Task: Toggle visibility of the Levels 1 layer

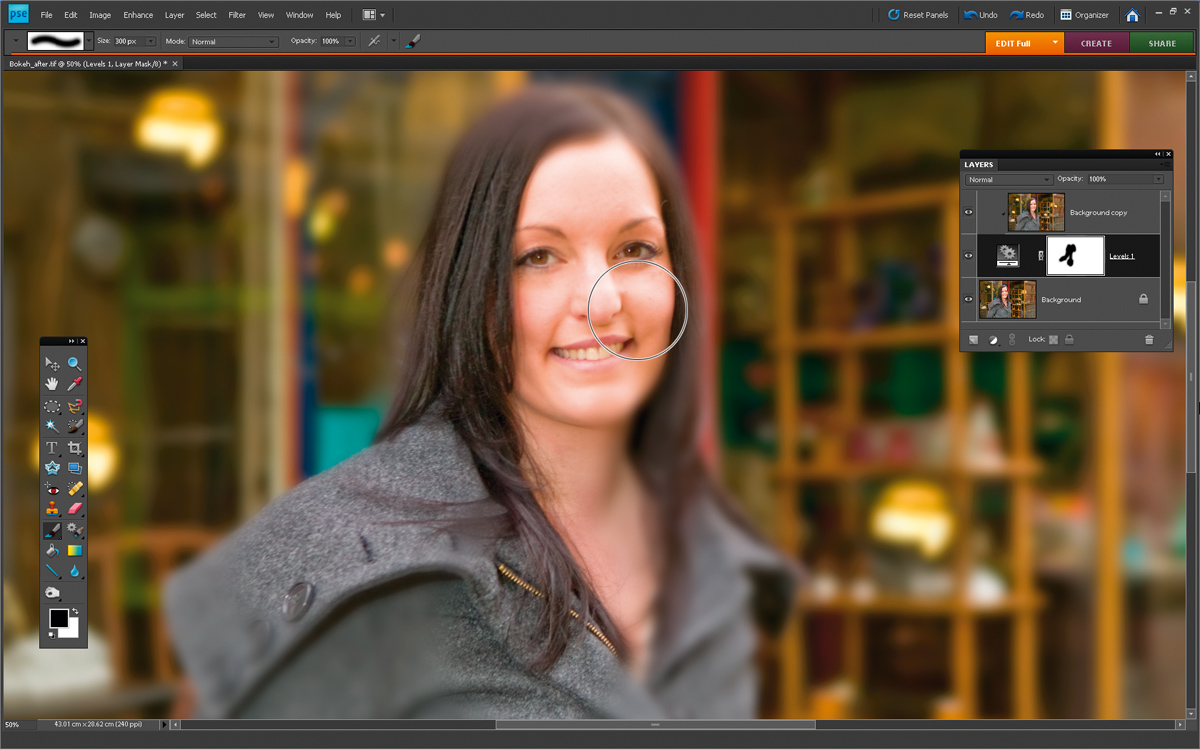Action: click(x=968, y=256)
